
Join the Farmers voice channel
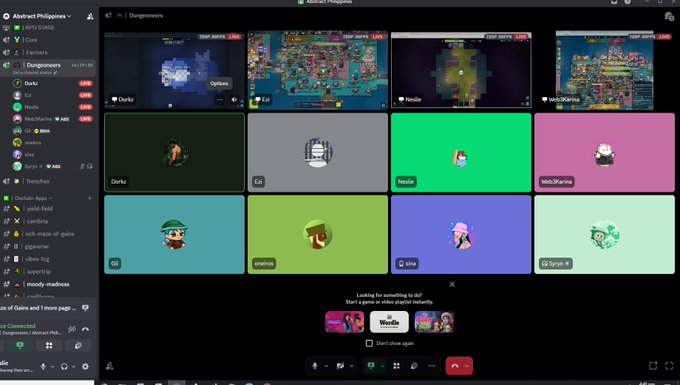coord(48,52)
